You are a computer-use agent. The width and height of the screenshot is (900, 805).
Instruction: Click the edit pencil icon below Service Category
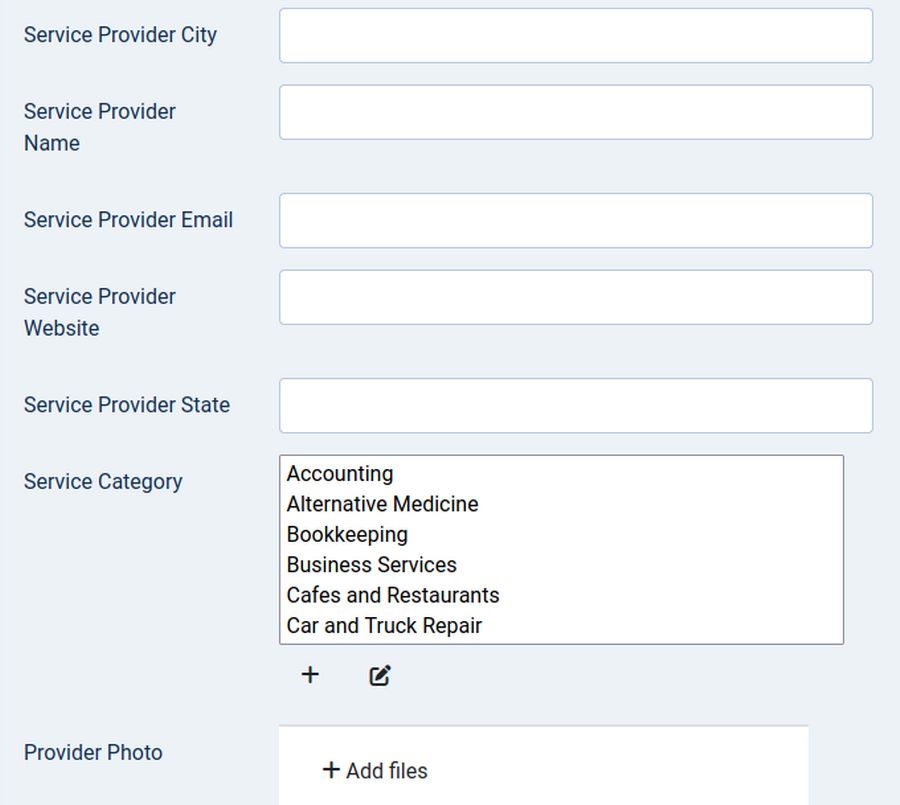coord(380,676)
